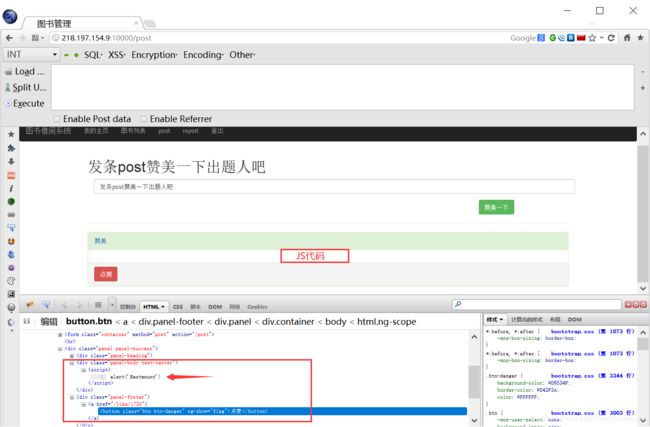The image size is (650, 427).
Task: Click the green submit button
Action: pos(496,207)
